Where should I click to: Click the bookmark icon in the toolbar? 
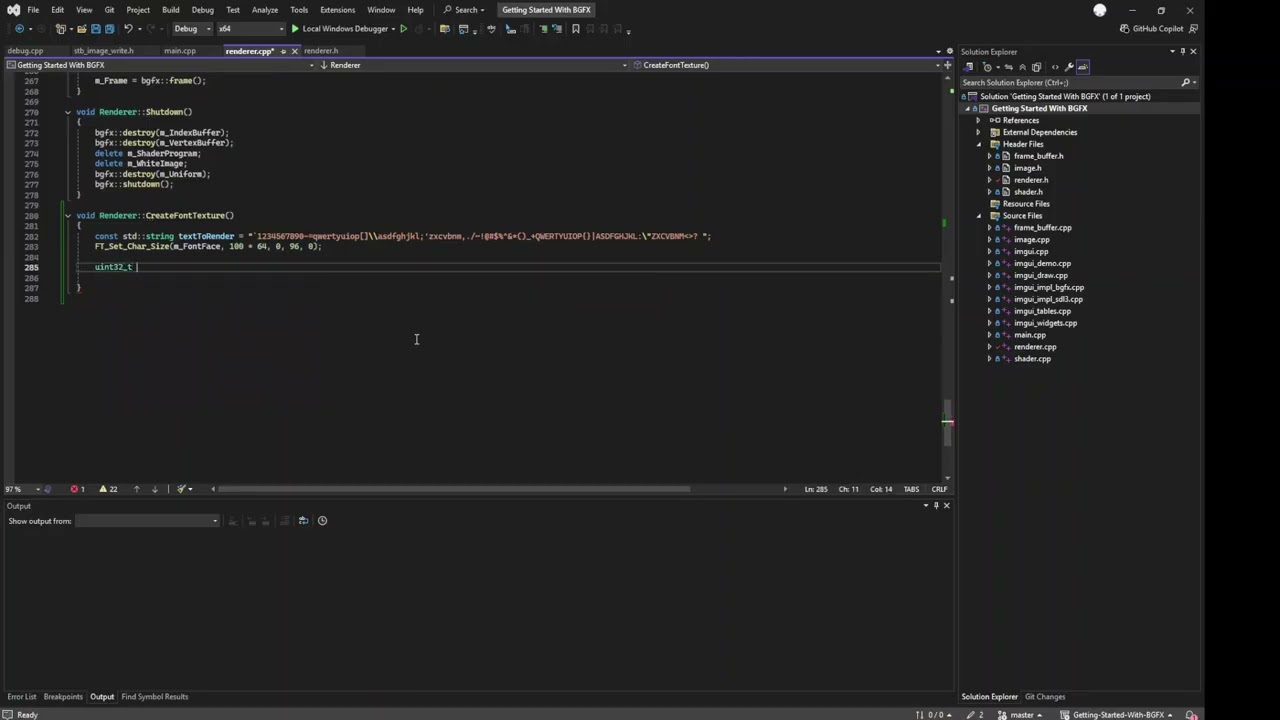(x=575, y=29)
